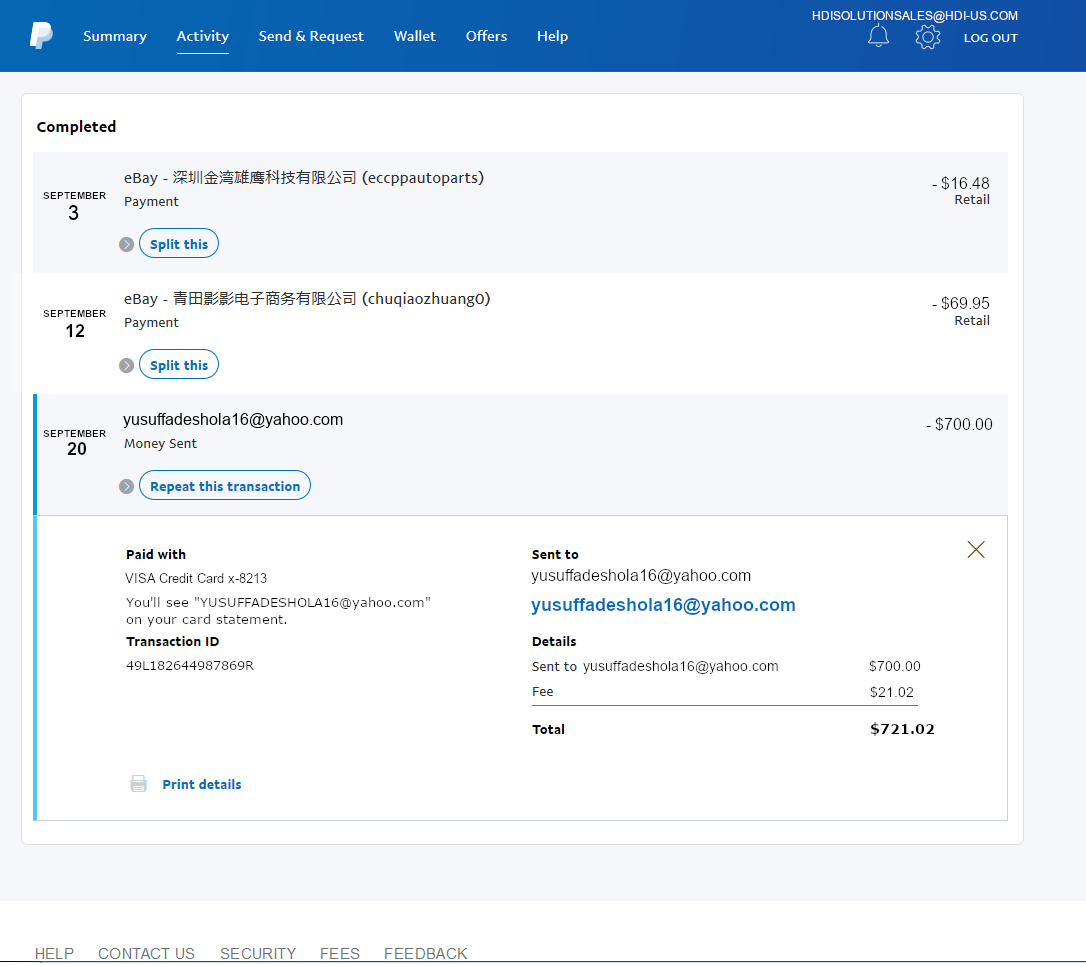Open the blue yusuffadeshola16@yahoo.com link
1086x966 pixels.
pyautogui.click(x=663, y=605)
